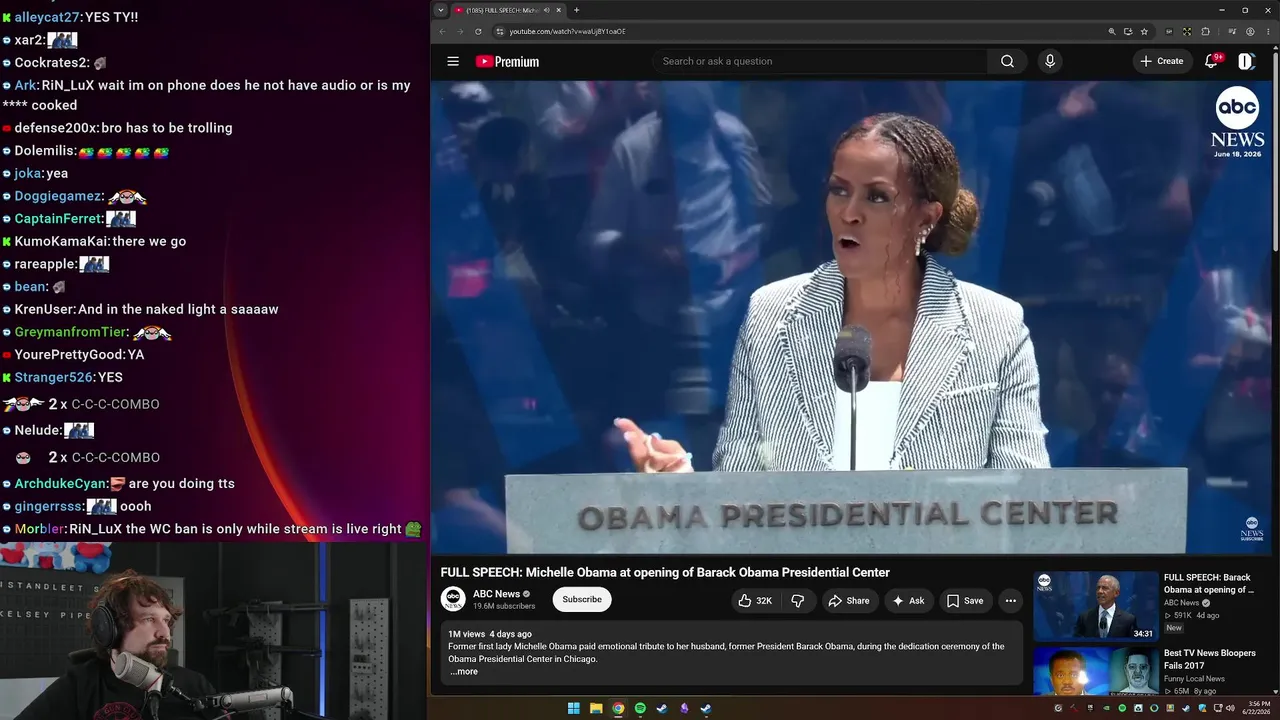Screen dimensions: 1280x720
Task: Switch to Chrome on taskbar
Action: pyautogui.click(x=618, y=708)
